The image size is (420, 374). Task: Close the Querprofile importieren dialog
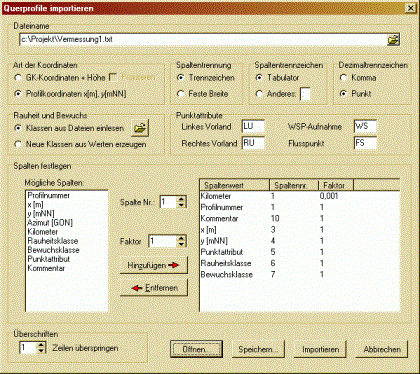tap(411, 8)
